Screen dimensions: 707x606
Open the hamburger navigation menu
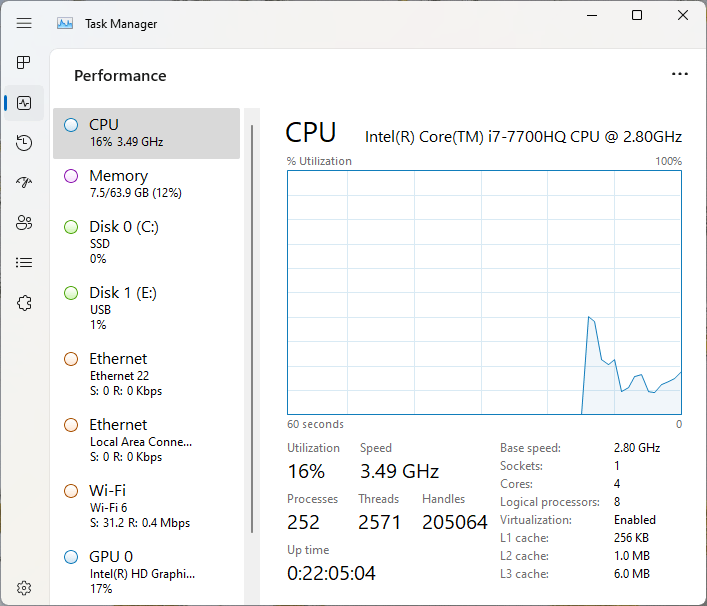(24, 23)
